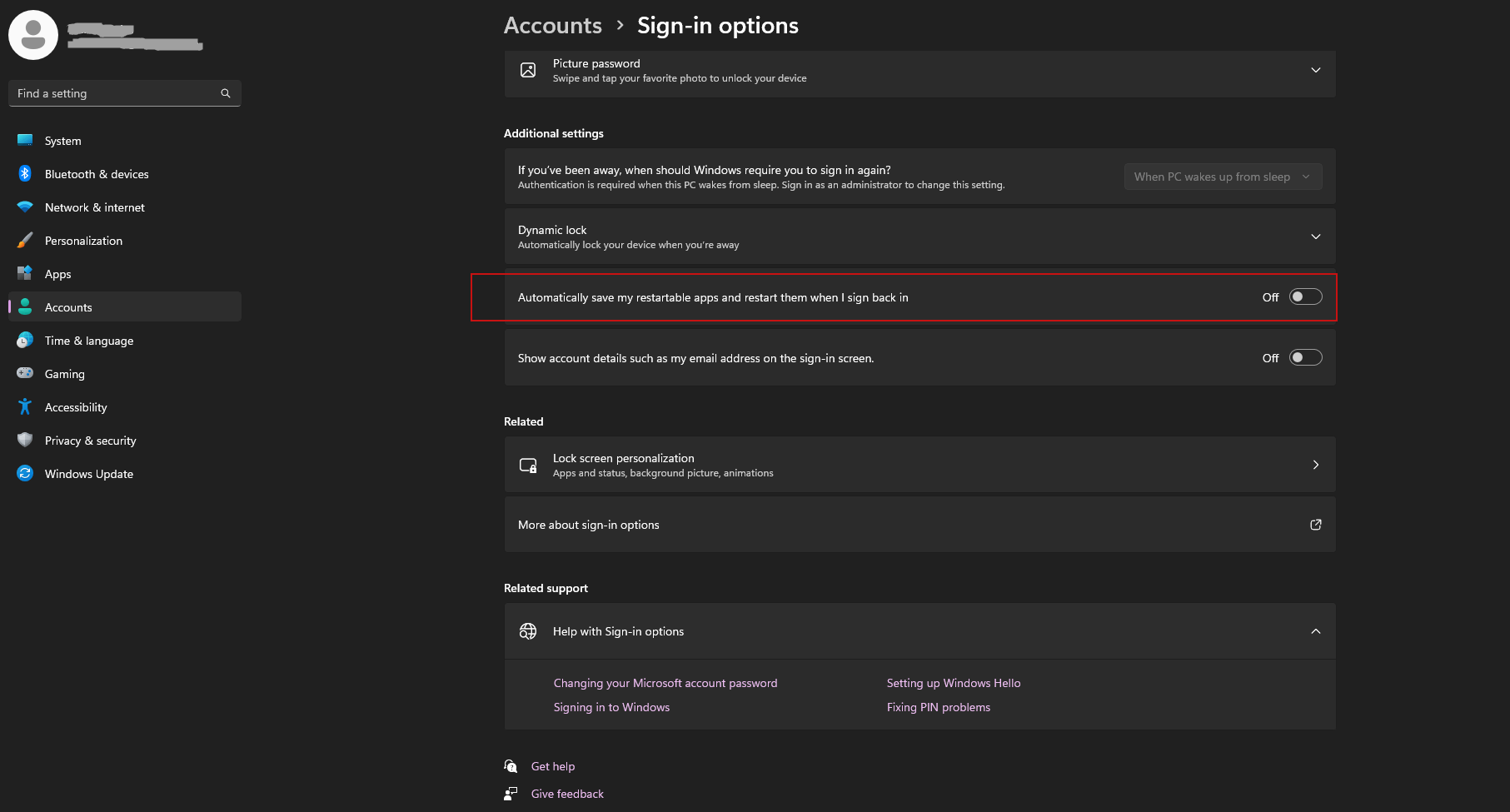Select the Accessibility person icon
1510x812 pixels.
coord(25,406)
